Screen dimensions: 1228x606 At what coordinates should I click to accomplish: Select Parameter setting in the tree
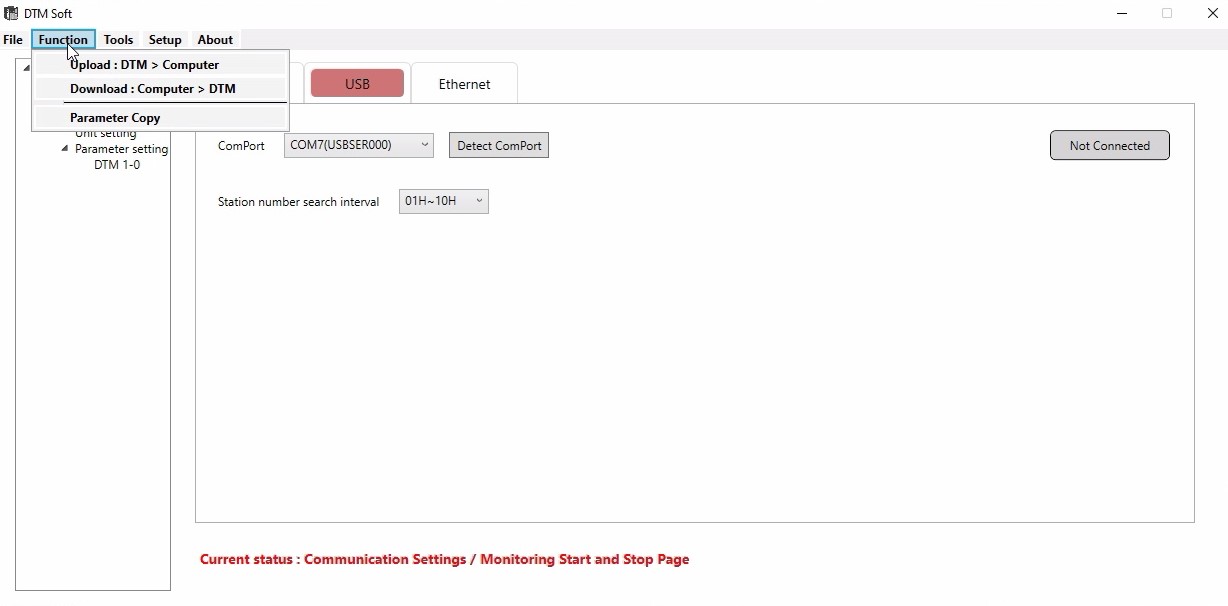coord(121,149)
